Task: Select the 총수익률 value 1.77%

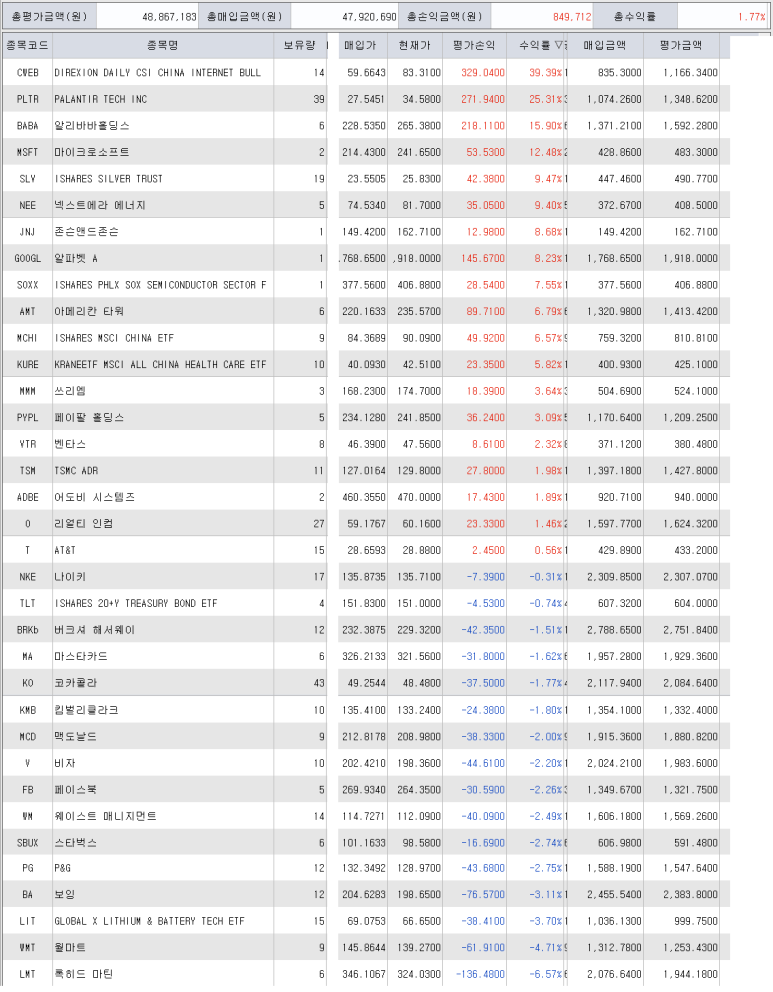Action: [x=751, y=16]
